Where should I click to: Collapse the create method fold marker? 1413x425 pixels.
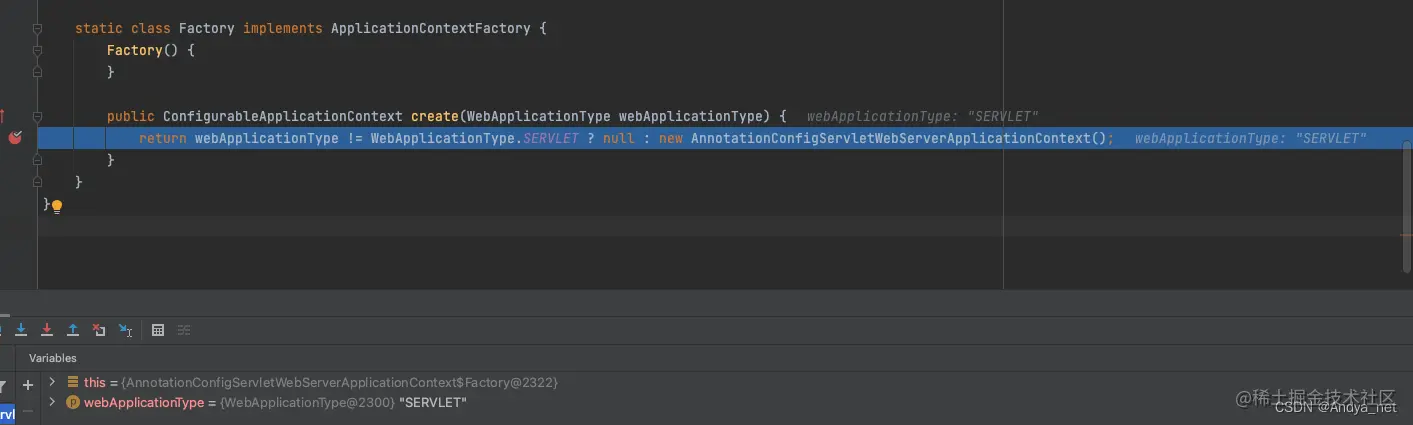[37, 116]
